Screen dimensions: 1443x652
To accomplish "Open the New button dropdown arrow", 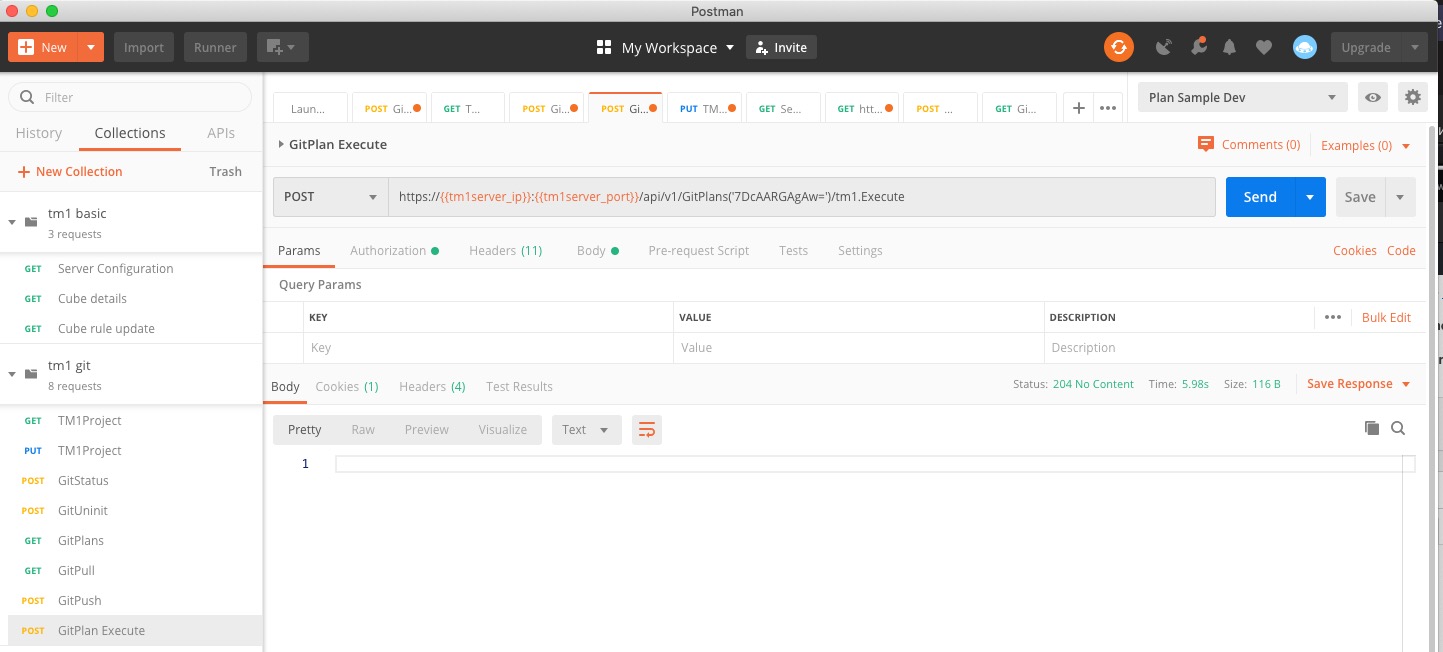I will point(90,47).
